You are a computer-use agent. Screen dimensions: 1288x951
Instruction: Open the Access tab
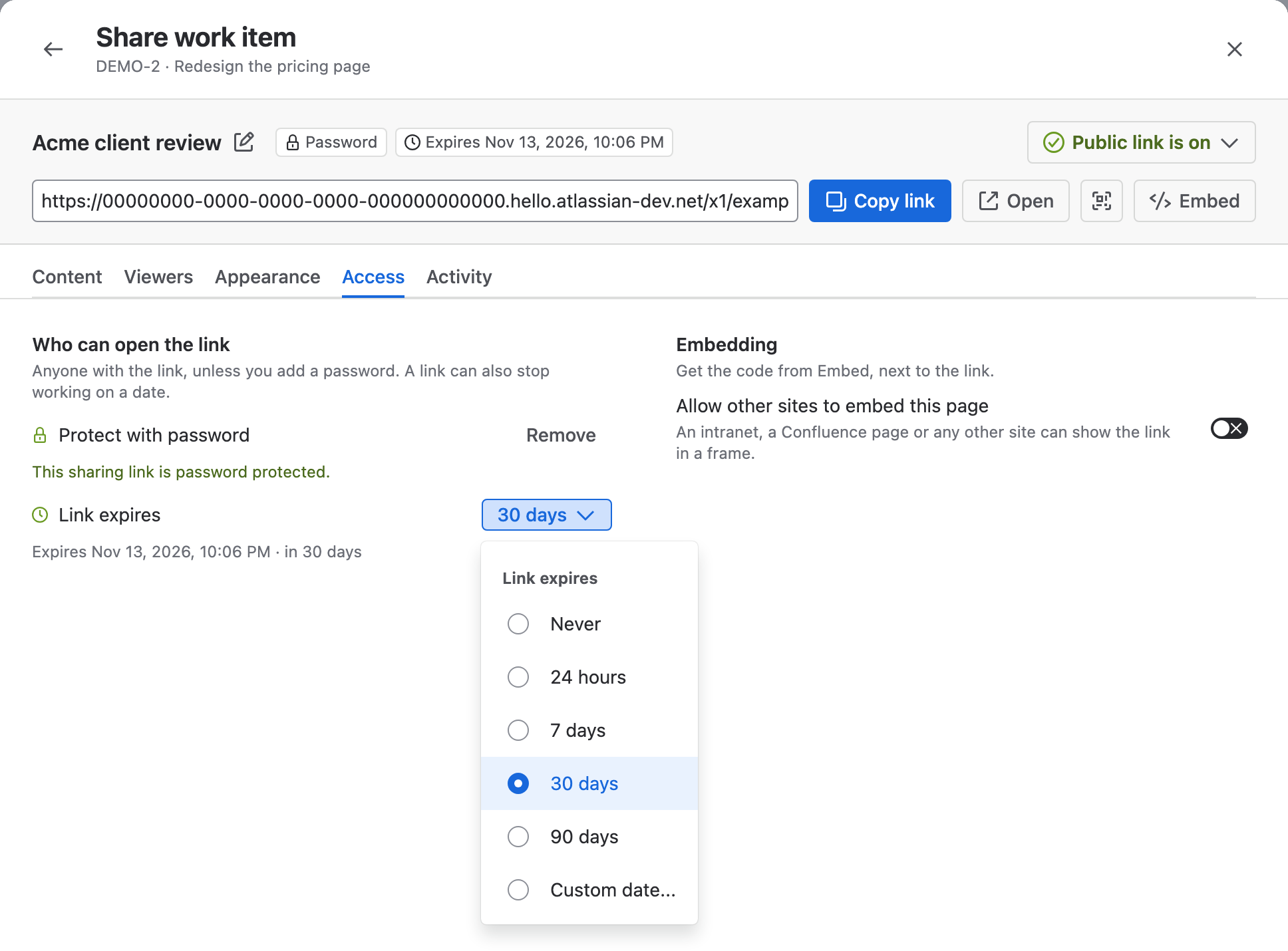pos(373,277)
